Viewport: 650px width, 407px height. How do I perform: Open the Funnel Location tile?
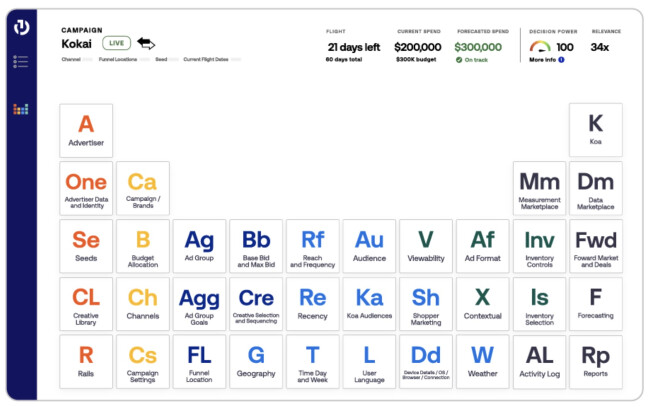(199, 362)
